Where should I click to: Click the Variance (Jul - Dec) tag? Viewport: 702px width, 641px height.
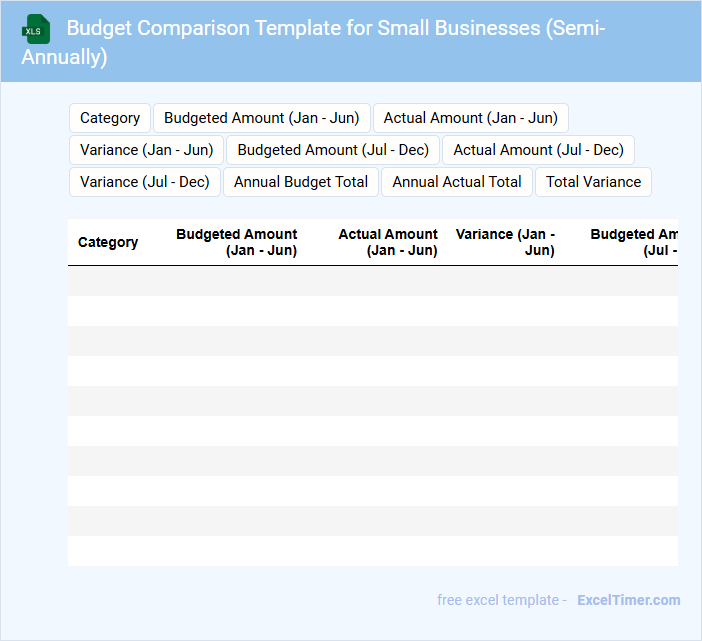pos(144,182)
